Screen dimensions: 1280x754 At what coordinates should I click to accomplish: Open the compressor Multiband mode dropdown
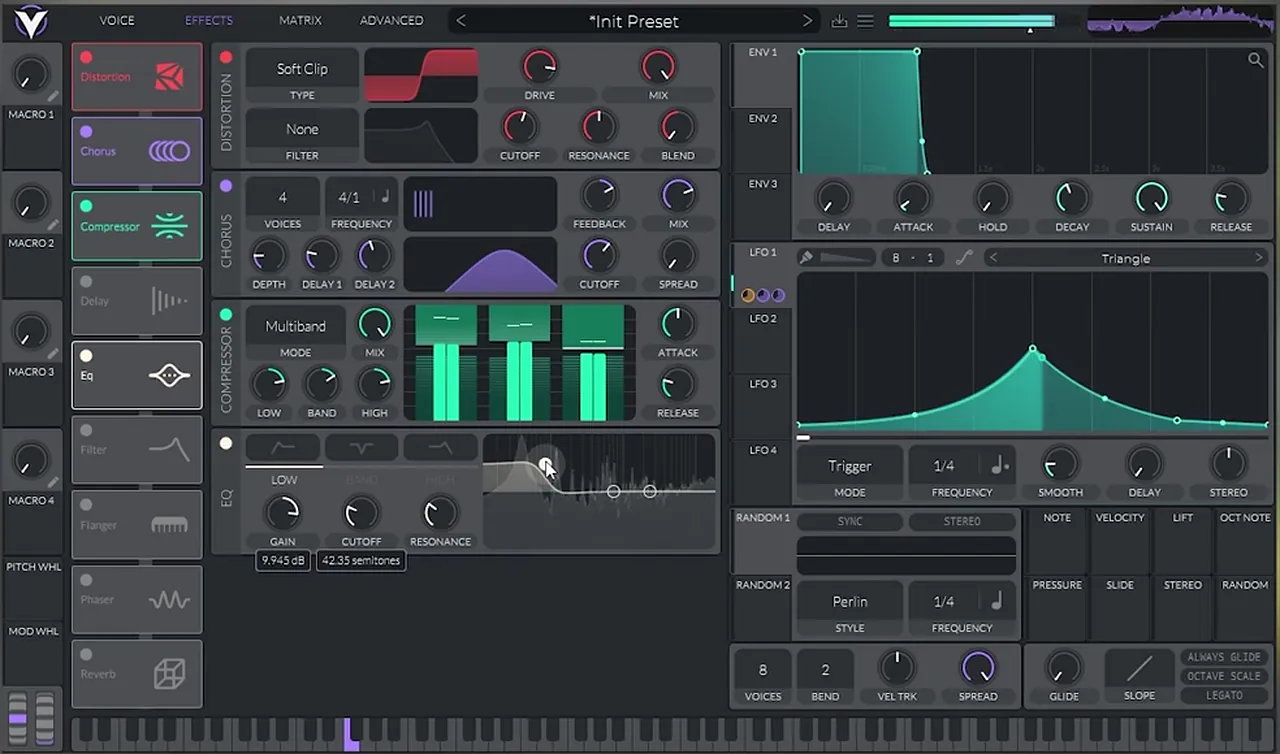[x=295, y=326]
